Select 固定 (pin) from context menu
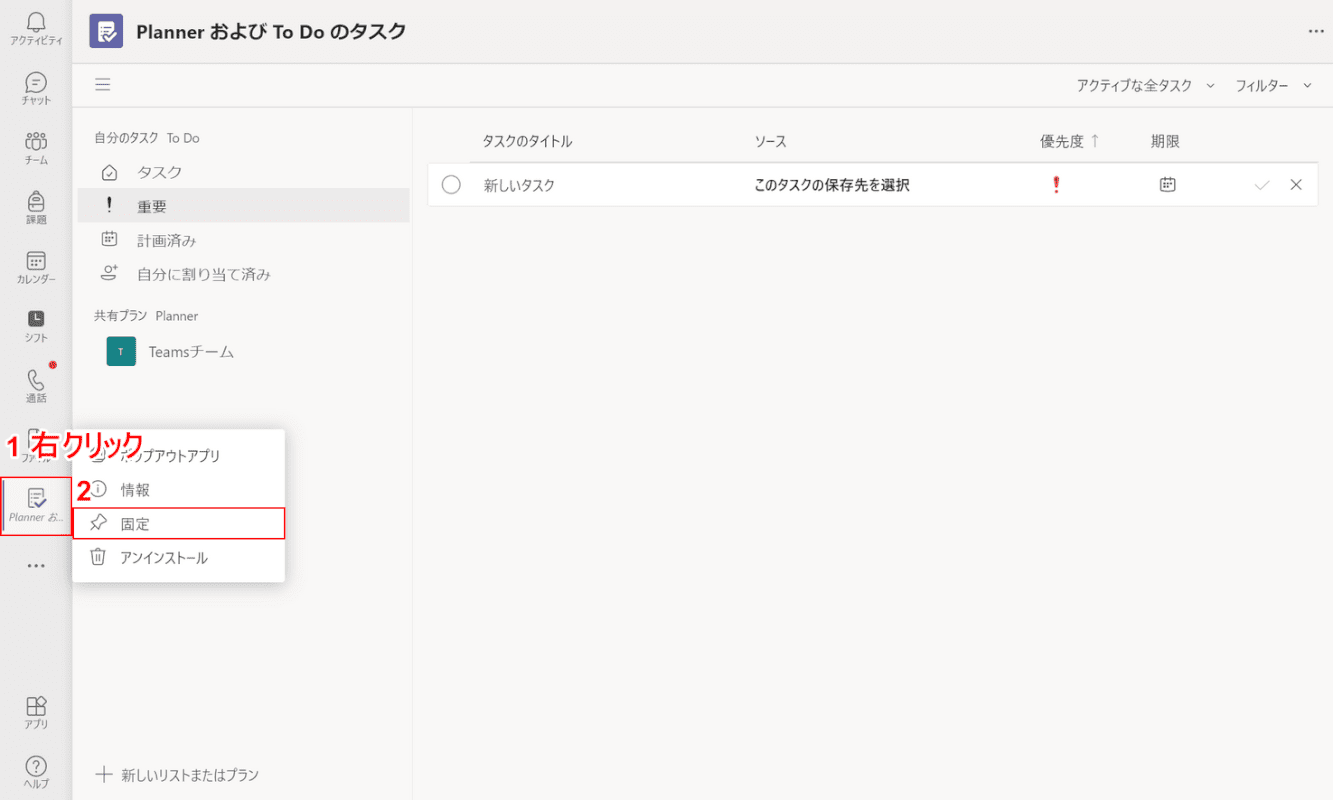The height and width of the screenshot is (800, 1333). click(x=179, y=524)
